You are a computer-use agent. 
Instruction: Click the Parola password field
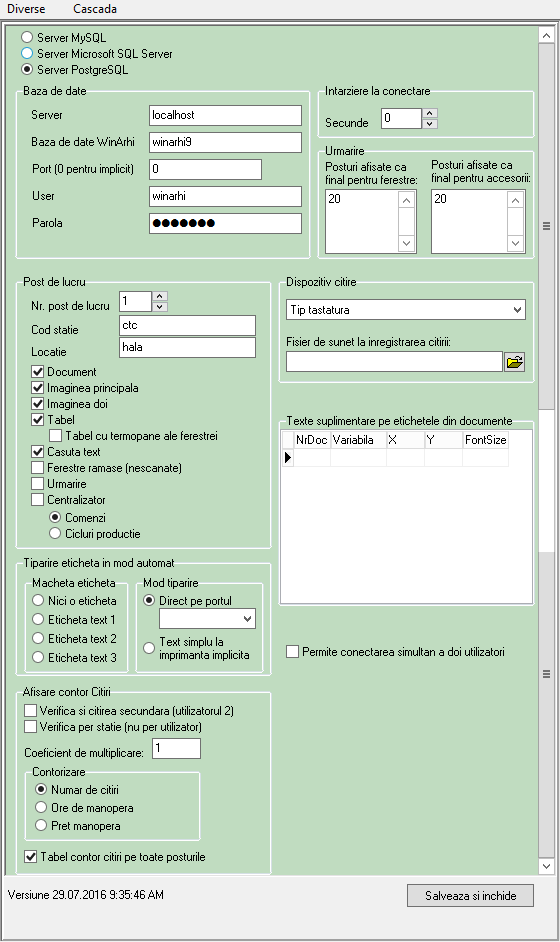pyautogui.click(x=225, y=223)
